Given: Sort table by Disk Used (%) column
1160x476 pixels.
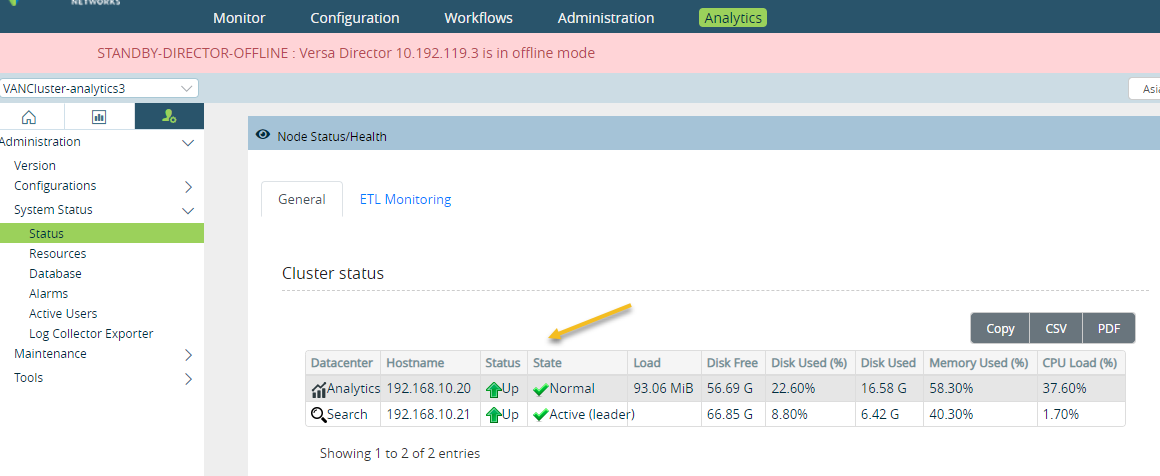Looking at the screenshot, I should pyautogui.click(x=810, y=363).
